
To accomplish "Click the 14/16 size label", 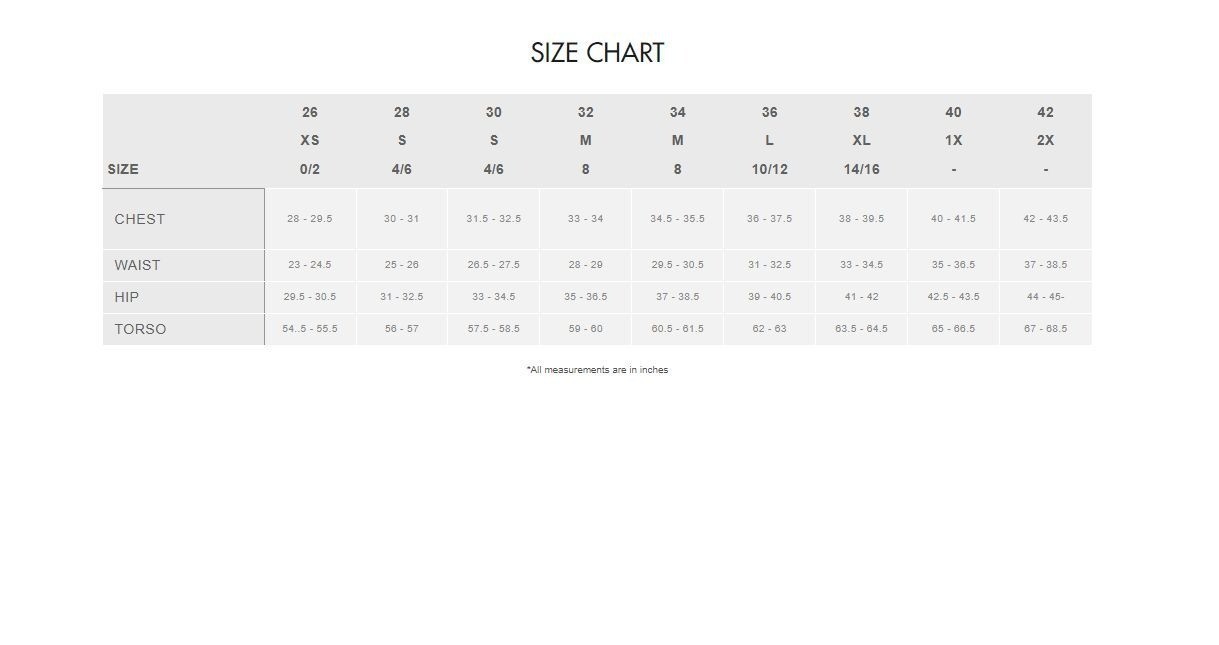I will coord(861,169).
